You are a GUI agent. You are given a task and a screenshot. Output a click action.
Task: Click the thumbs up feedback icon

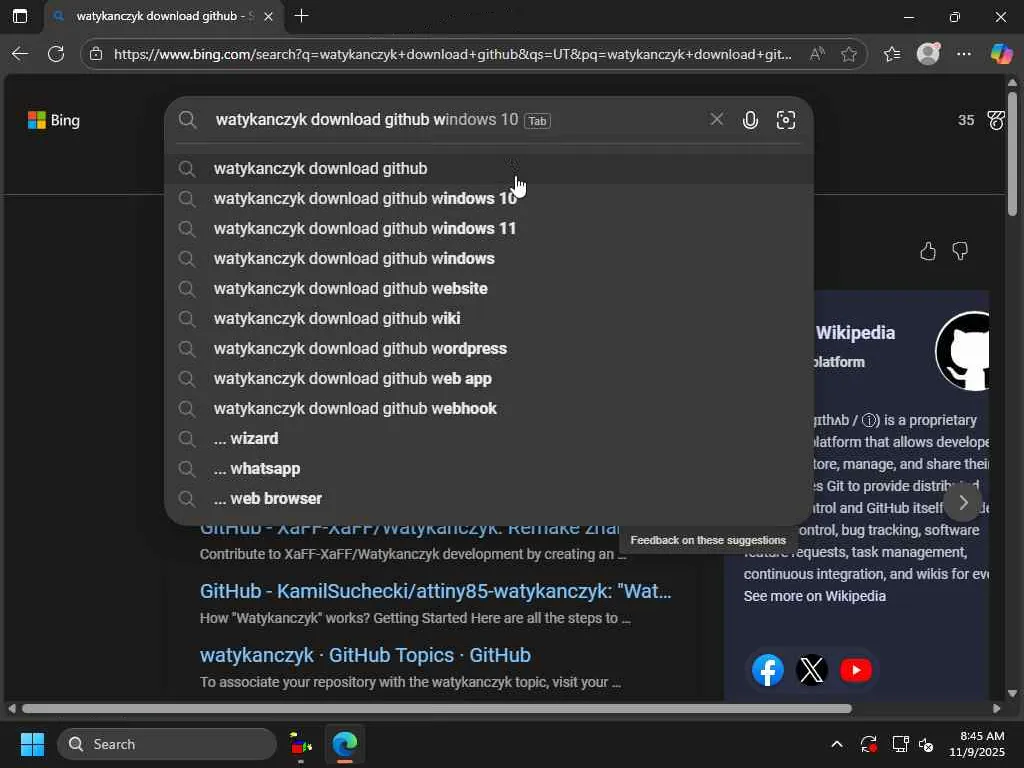pos(927,251)
